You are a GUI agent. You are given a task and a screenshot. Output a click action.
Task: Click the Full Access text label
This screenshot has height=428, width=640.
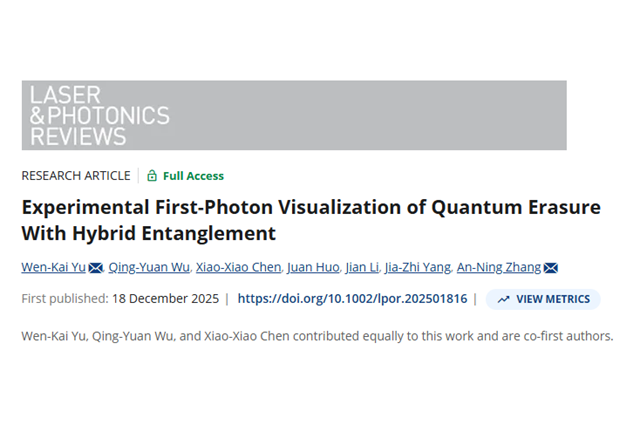193,176
